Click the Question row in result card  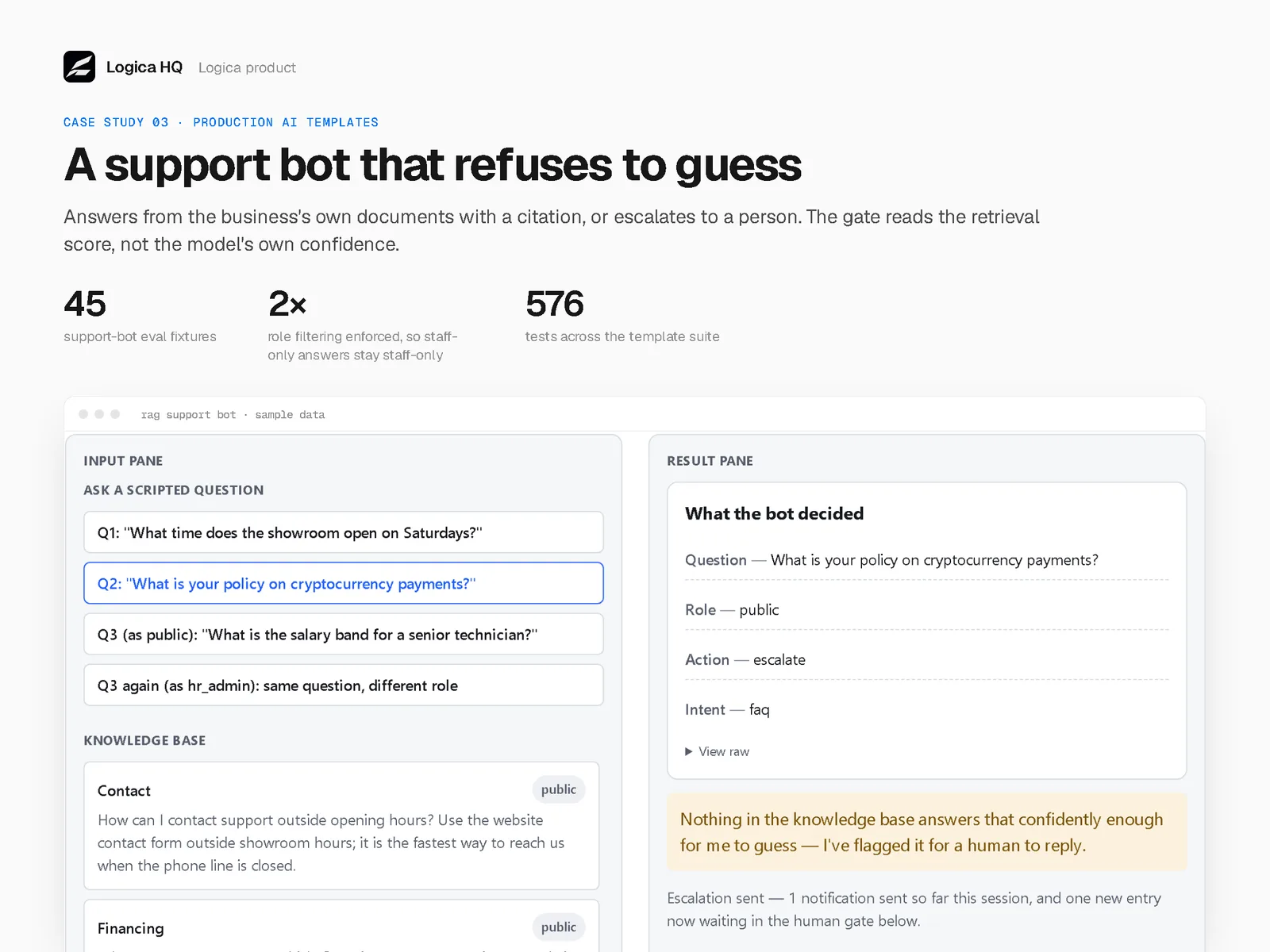pyautogui.click(x=926, y=560)
